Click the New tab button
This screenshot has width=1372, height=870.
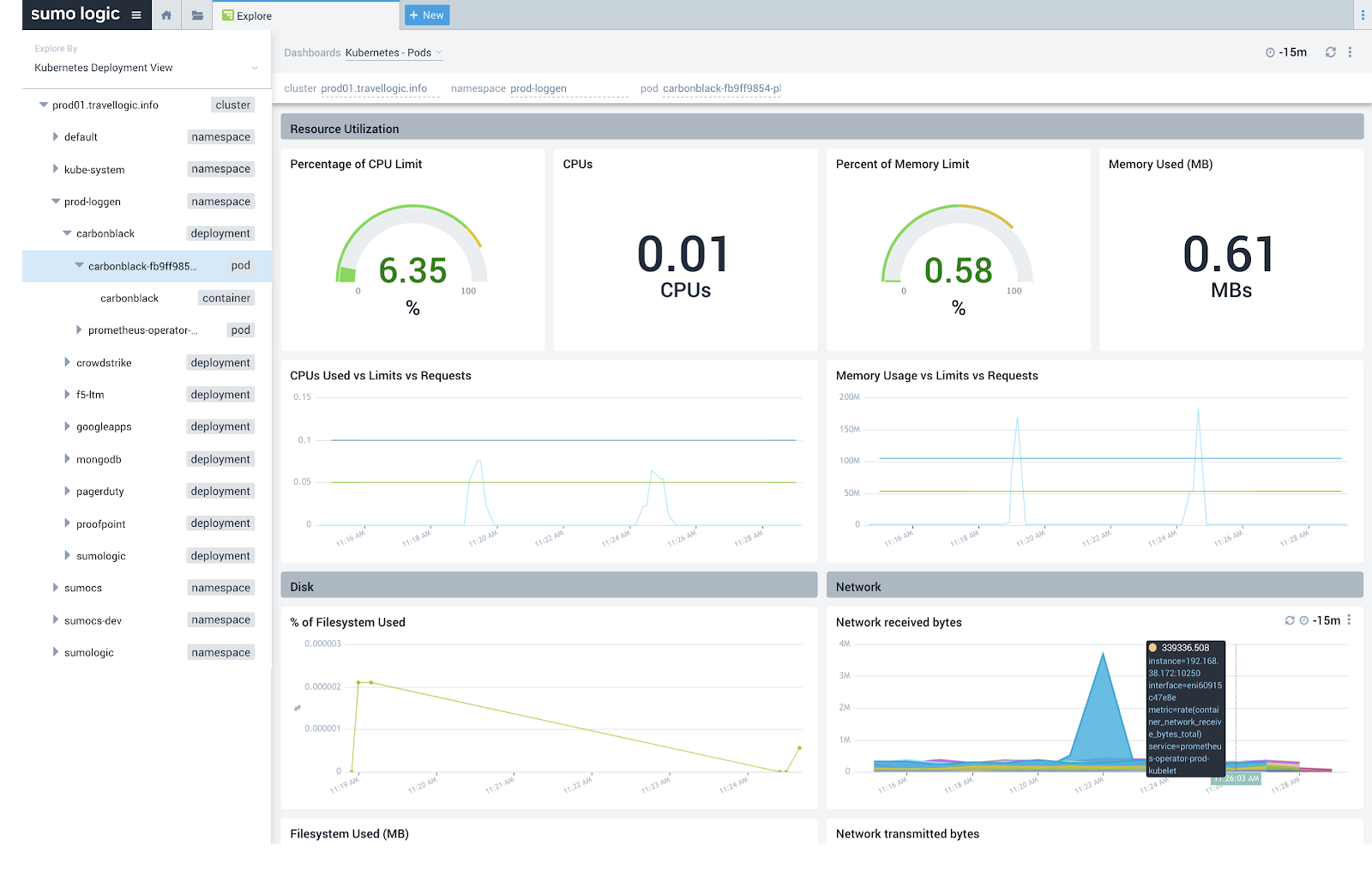(x=427, y=15)
